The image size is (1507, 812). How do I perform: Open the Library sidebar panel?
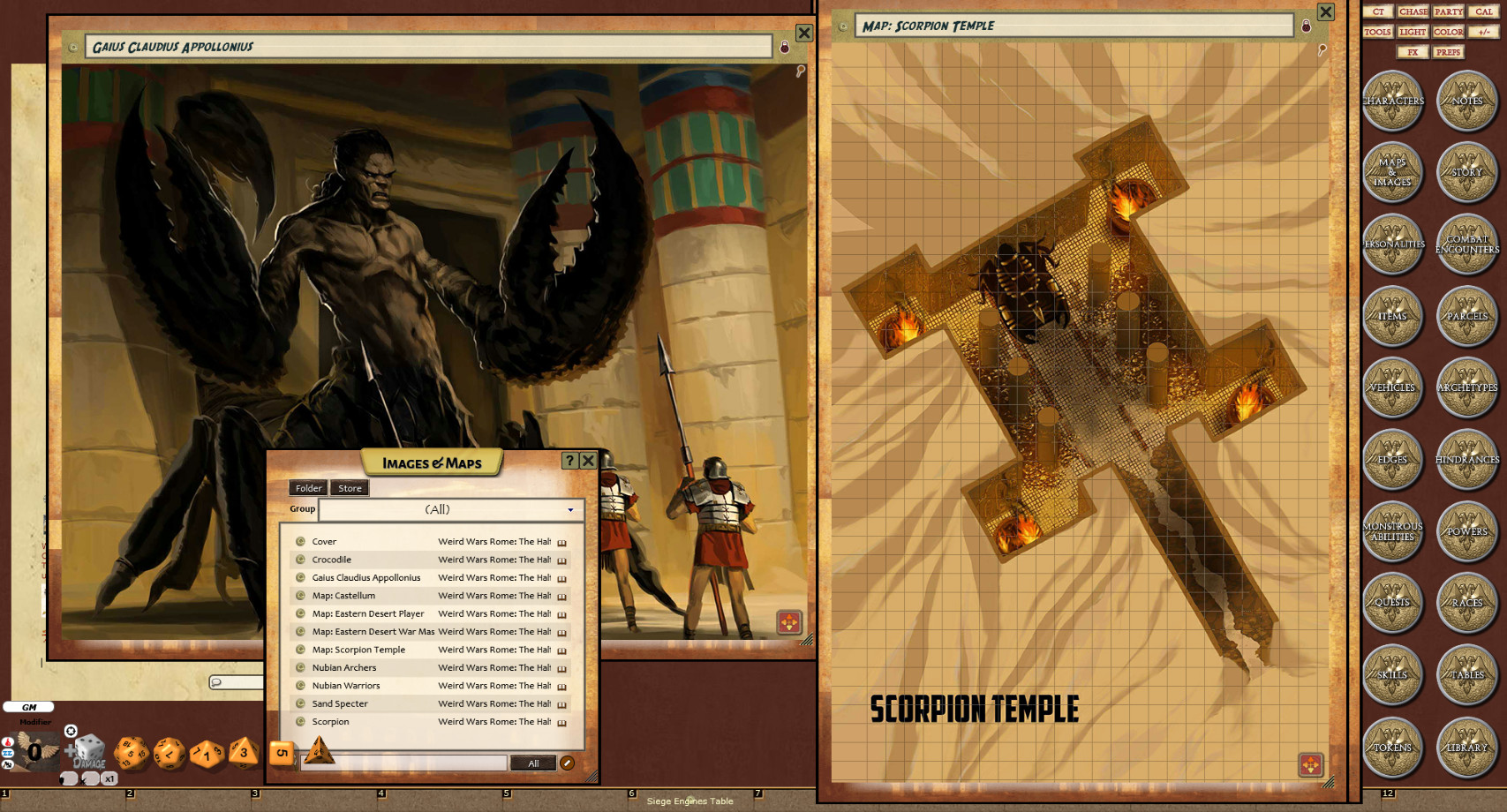click(x=1467, y=748)
